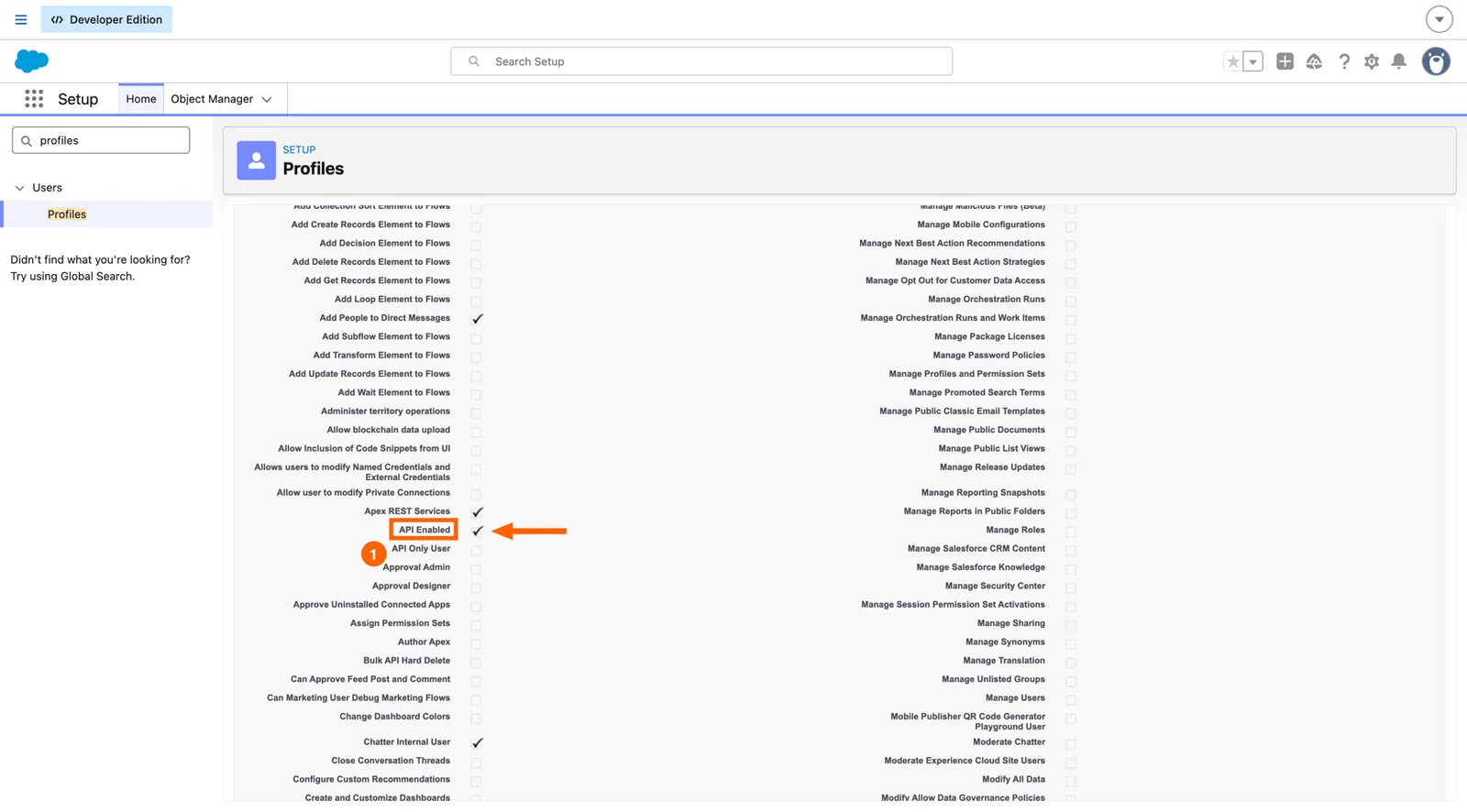This screenshot has height=812, width=1467.
Task: Switch to the Home tab
Action: coord(141,99)
